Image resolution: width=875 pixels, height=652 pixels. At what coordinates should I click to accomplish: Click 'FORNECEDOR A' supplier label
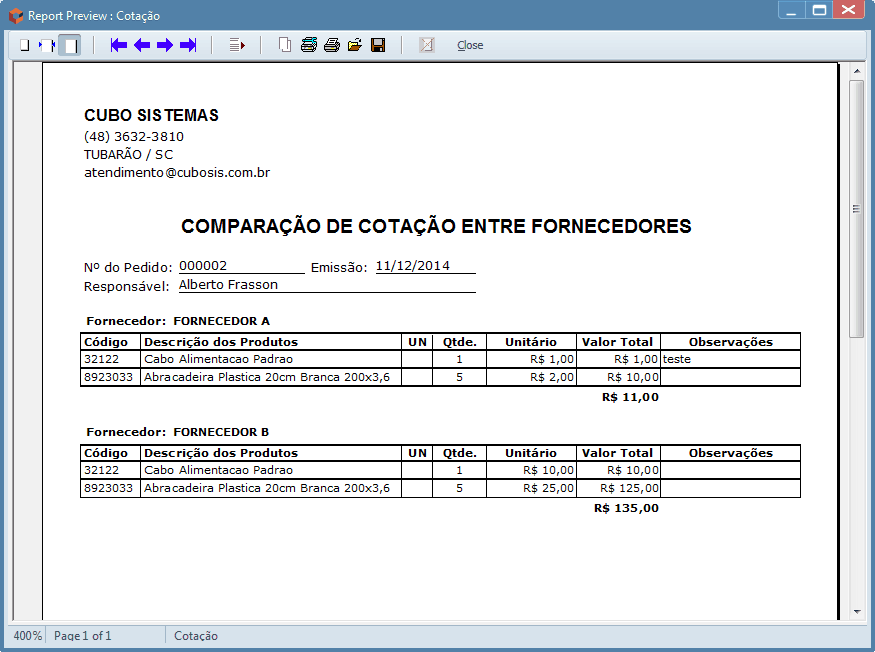(222, 321)
